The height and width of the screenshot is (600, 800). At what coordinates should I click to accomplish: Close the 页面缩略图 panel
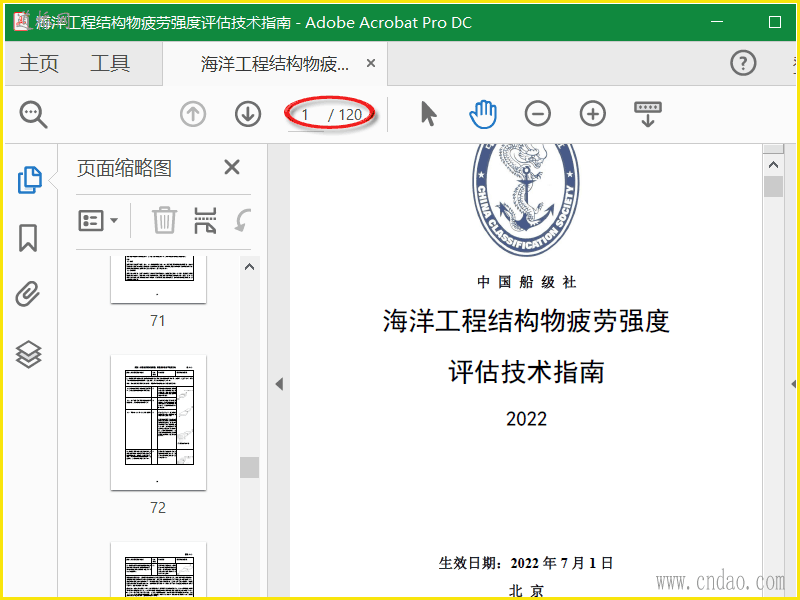point(232,167)
